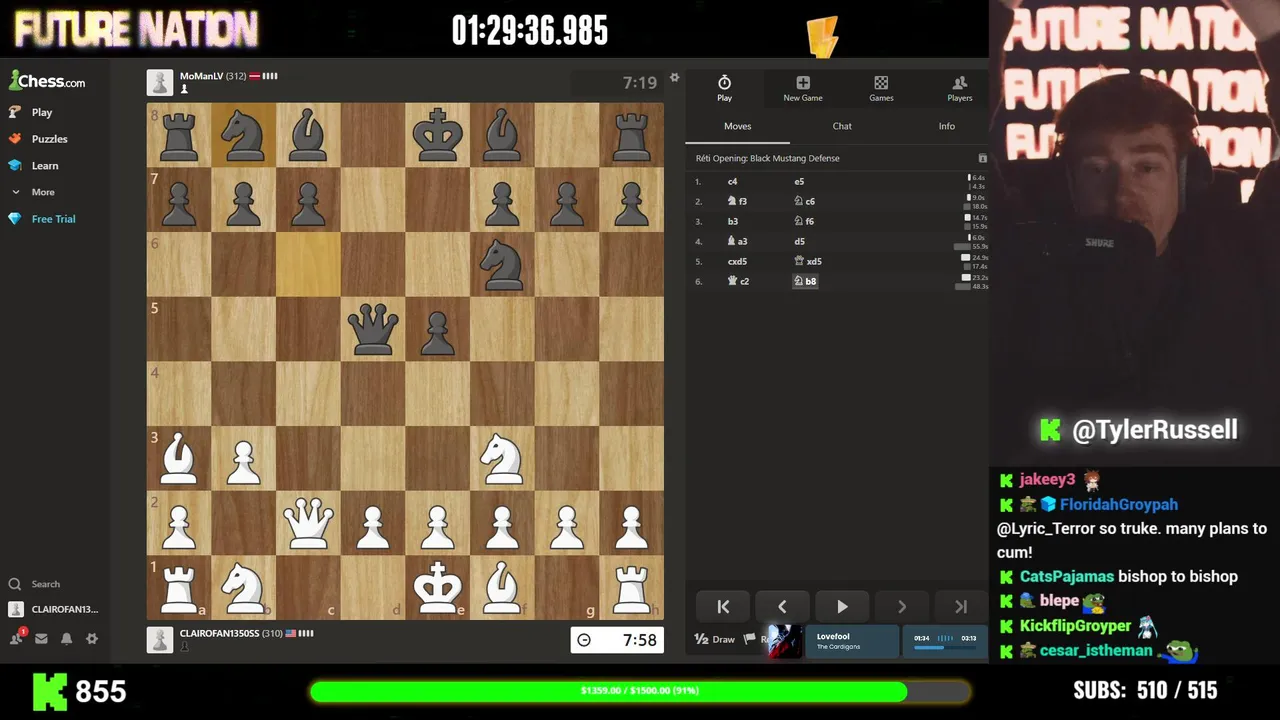Screen dimensions: 1280x720
Task: Click the Réti Opening name text
Action: point(767,158)
